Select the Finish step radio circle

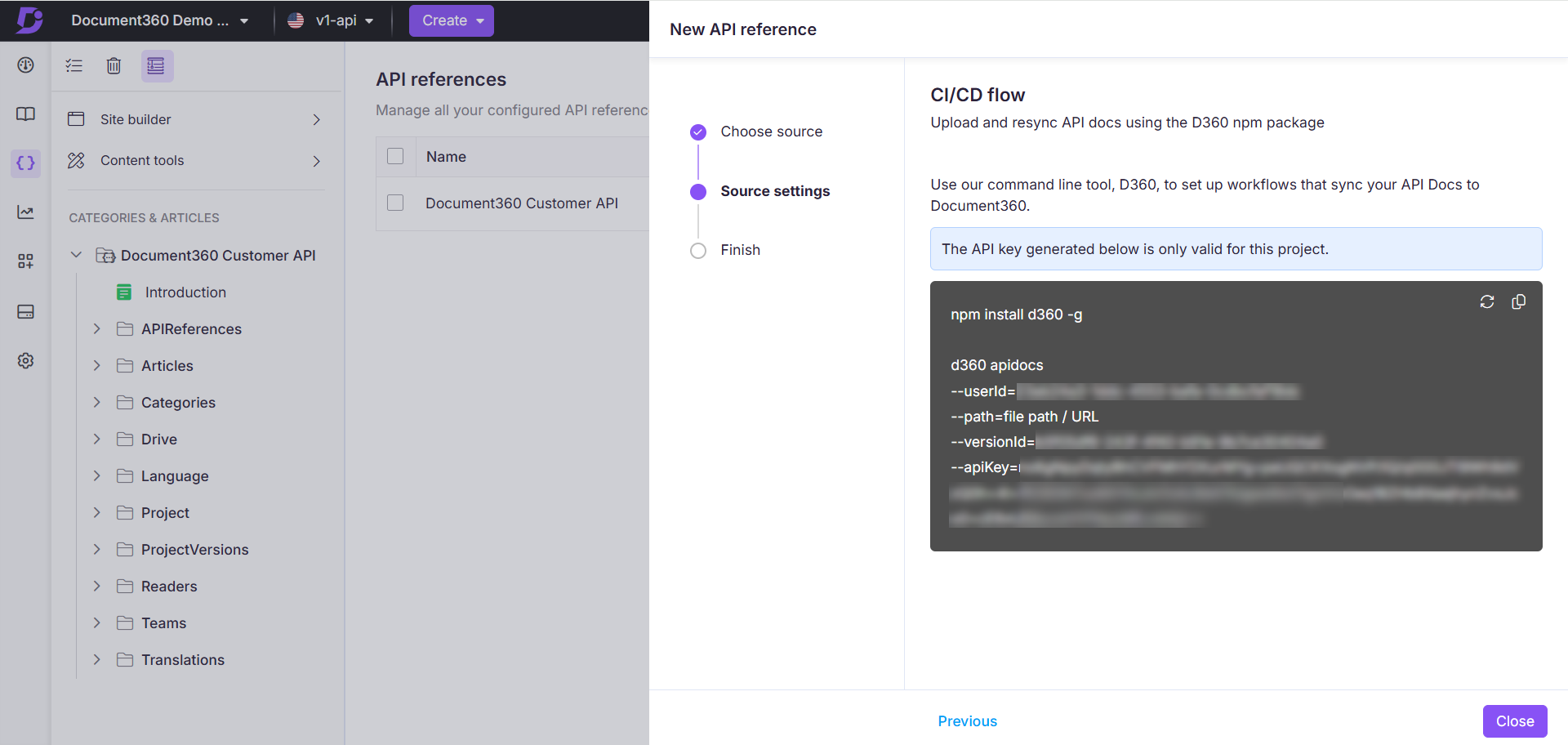[x=698, y=251]
